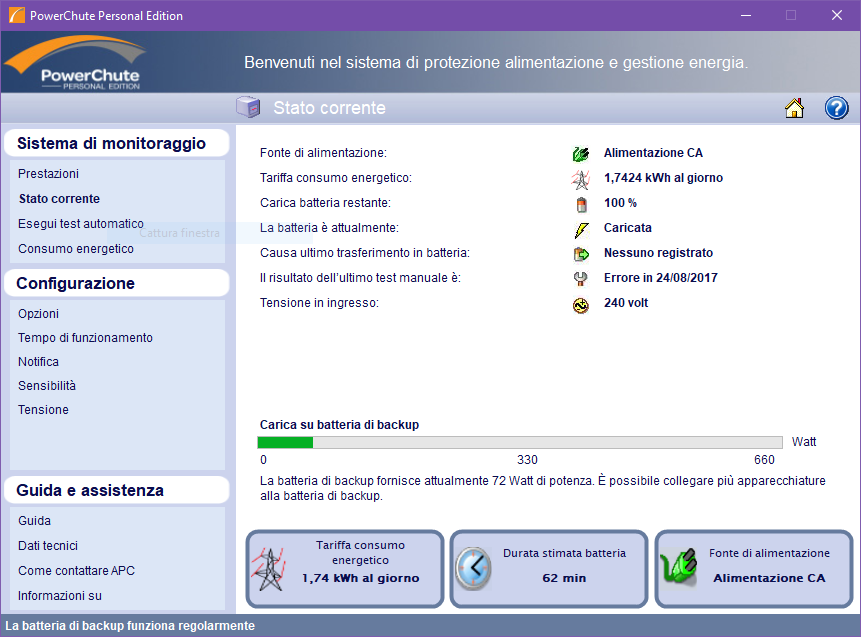Click the pylon icon in Tariffa consumo energetico card

point(269,569)
